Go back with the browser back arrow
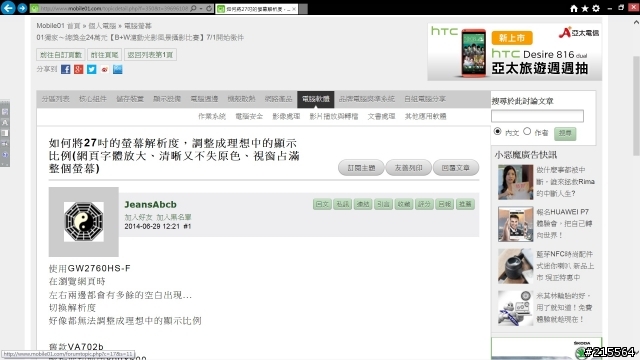640x360 pixels. pyautogui.click(x=8, y=8)
